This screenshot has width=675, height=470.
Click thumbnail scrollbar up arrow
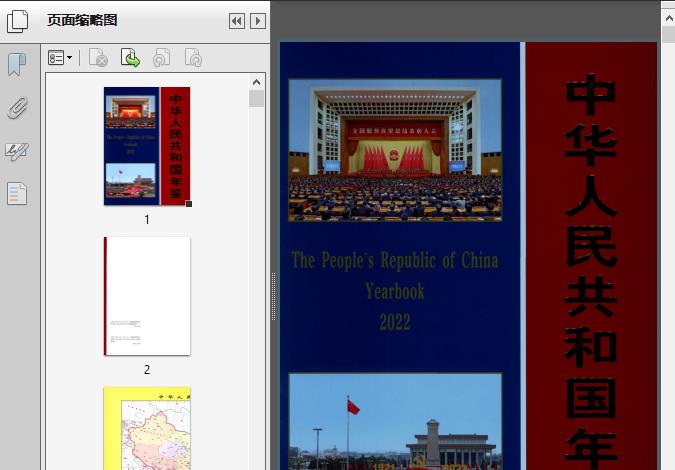[x=257, y=82]
